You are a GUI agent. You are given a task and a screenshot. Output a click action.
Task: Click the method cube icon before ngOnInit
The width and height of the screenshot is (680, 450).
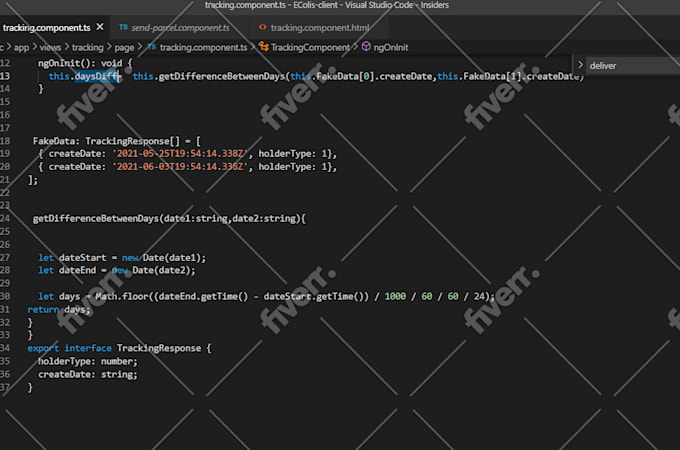point(366,46)
